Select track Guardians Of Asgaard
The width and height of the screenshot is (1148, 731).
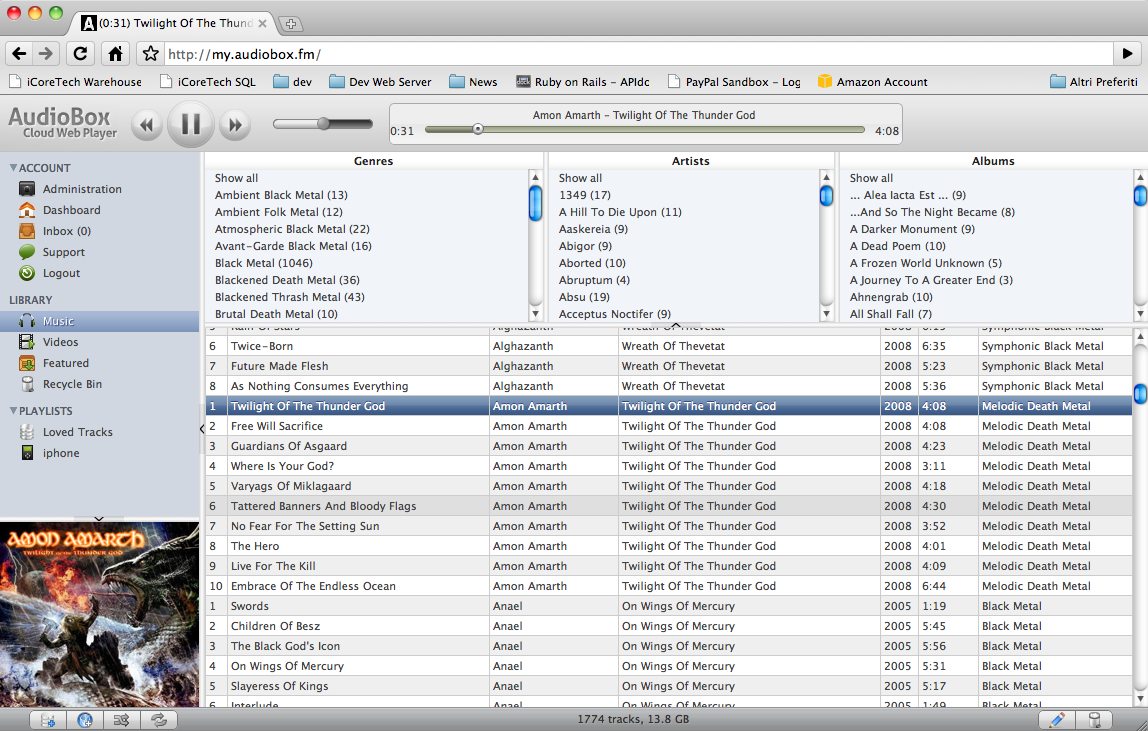[x=288, y=446]
